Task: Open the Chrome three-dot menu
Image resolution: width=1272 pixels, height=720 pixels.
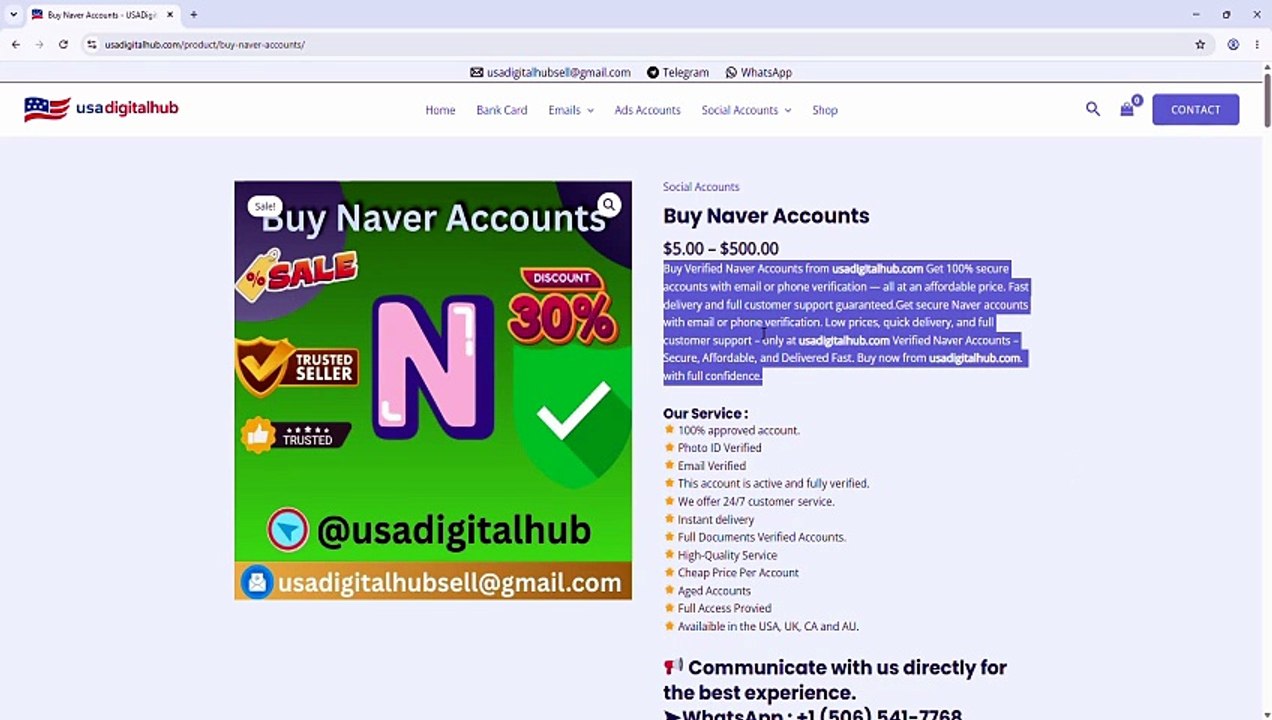Action: pos(1257,44)
